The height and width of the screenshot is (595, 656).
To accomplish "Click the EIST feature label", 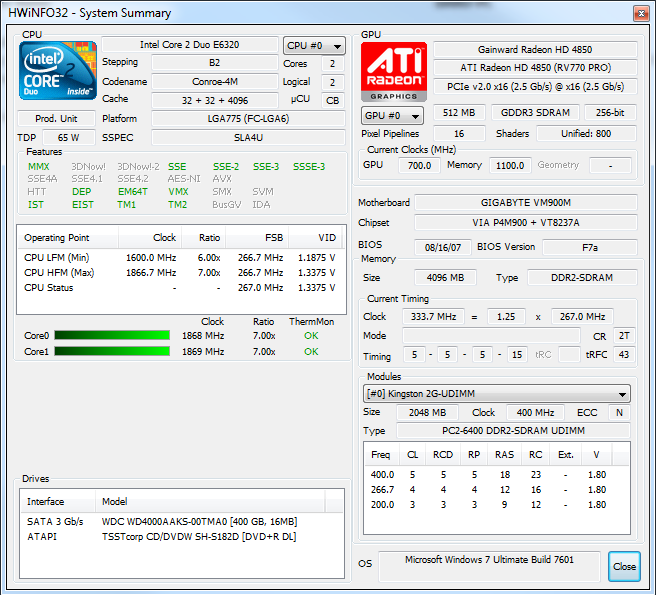I will coord(83,205).
